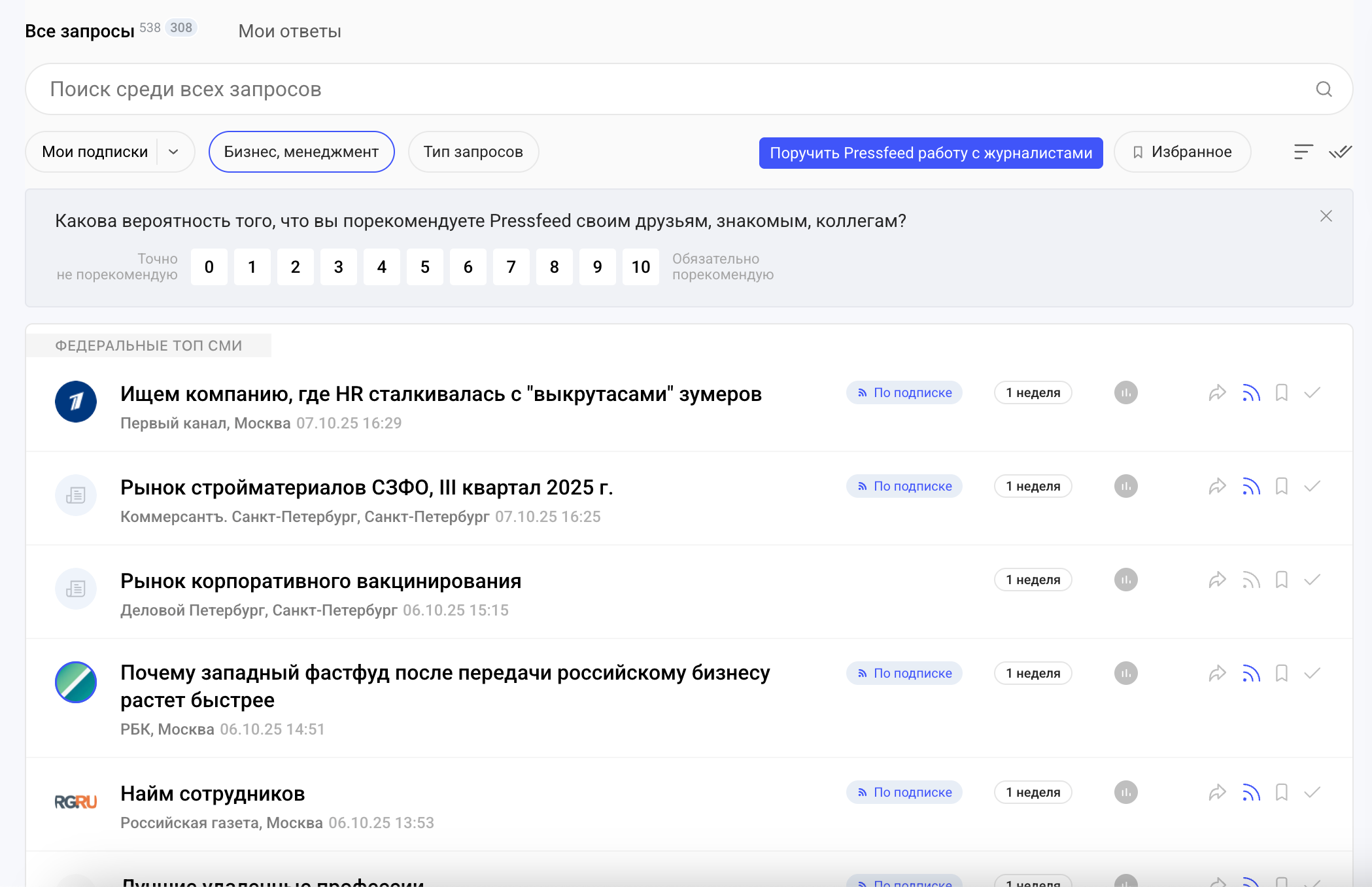
Task: Switch to the Мои ответы tab
Action: [290, 31]
